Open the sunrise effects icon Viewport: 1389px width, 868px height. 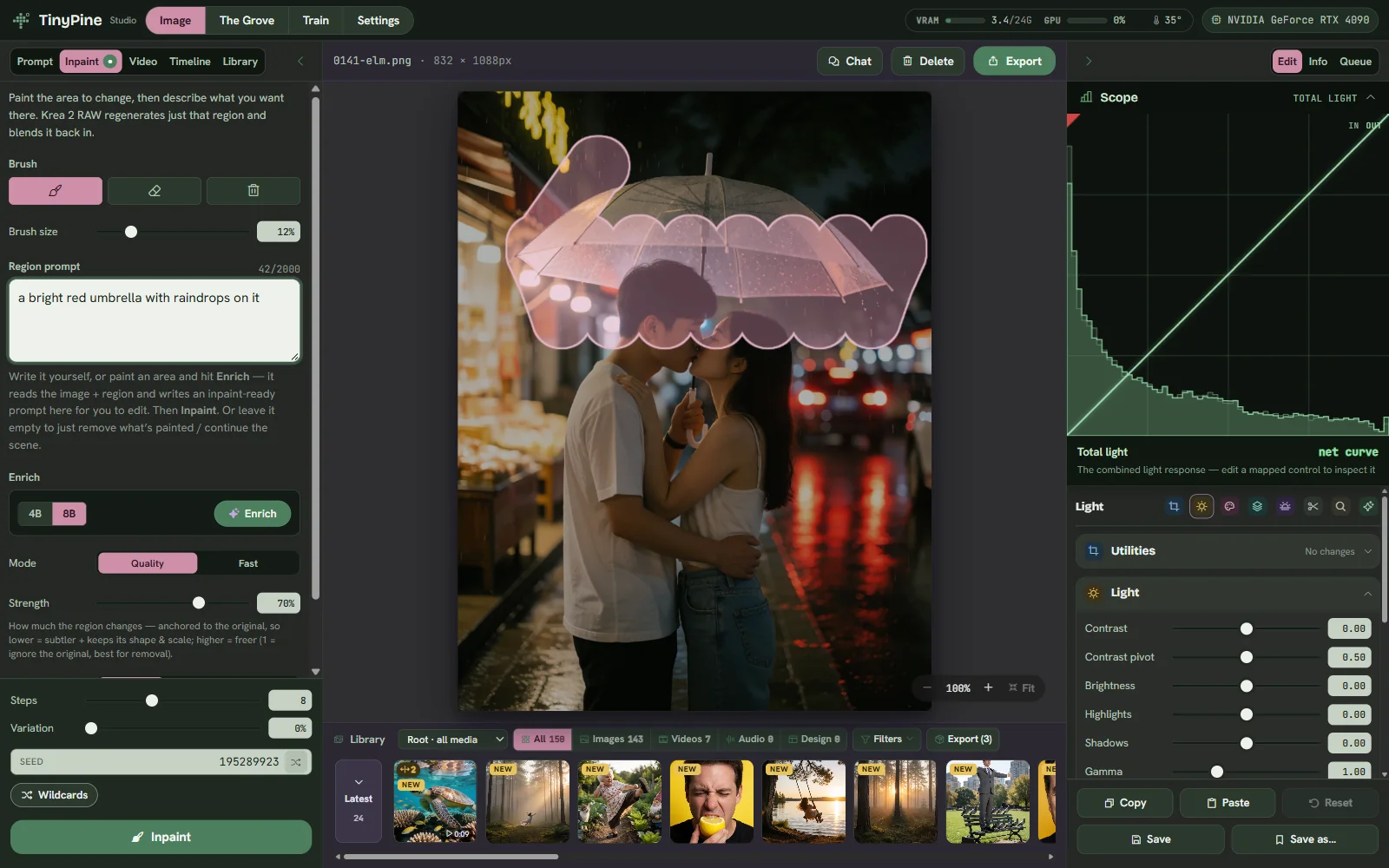click(1285, 507)
